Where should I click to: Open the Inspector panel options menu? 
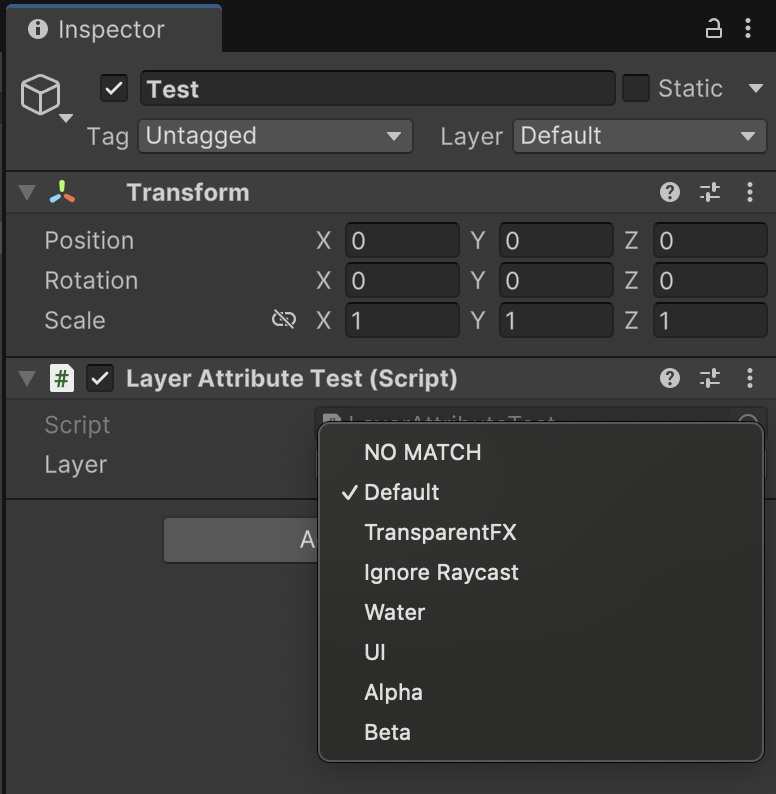(748, 28)
